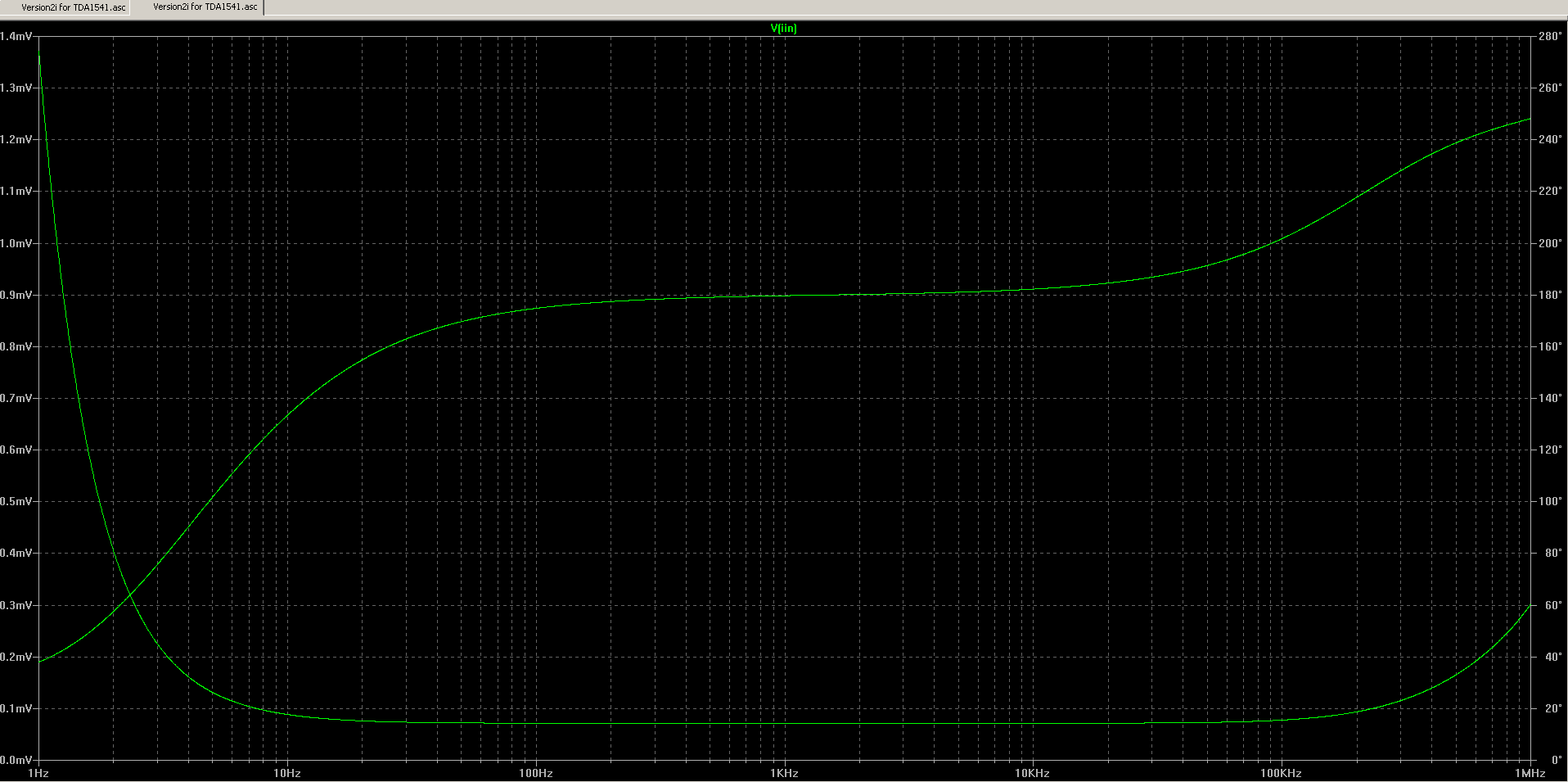Click the 0.3mV left axis label

click(16, 605)
